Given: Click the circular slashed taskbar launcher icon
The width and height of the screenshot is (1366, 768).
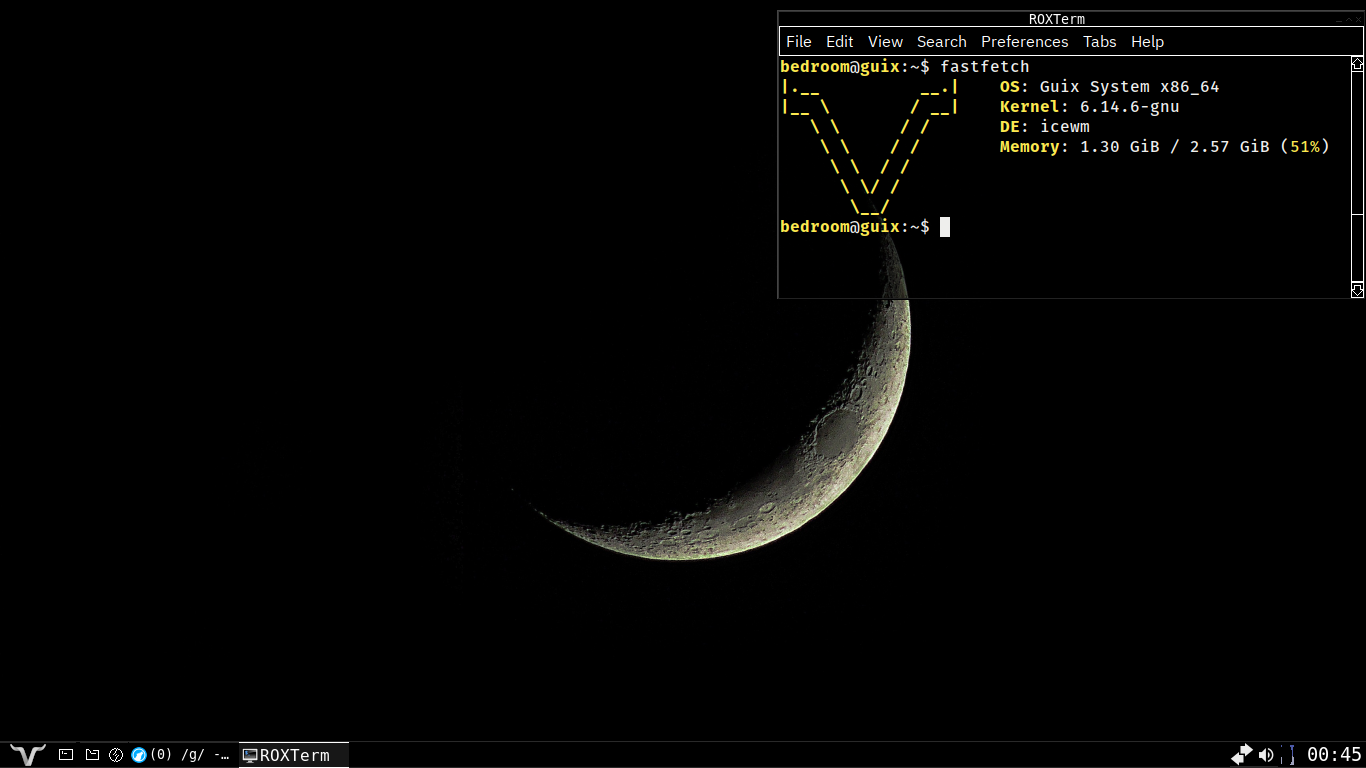Looking at the screenshot, I should point(116,755).
